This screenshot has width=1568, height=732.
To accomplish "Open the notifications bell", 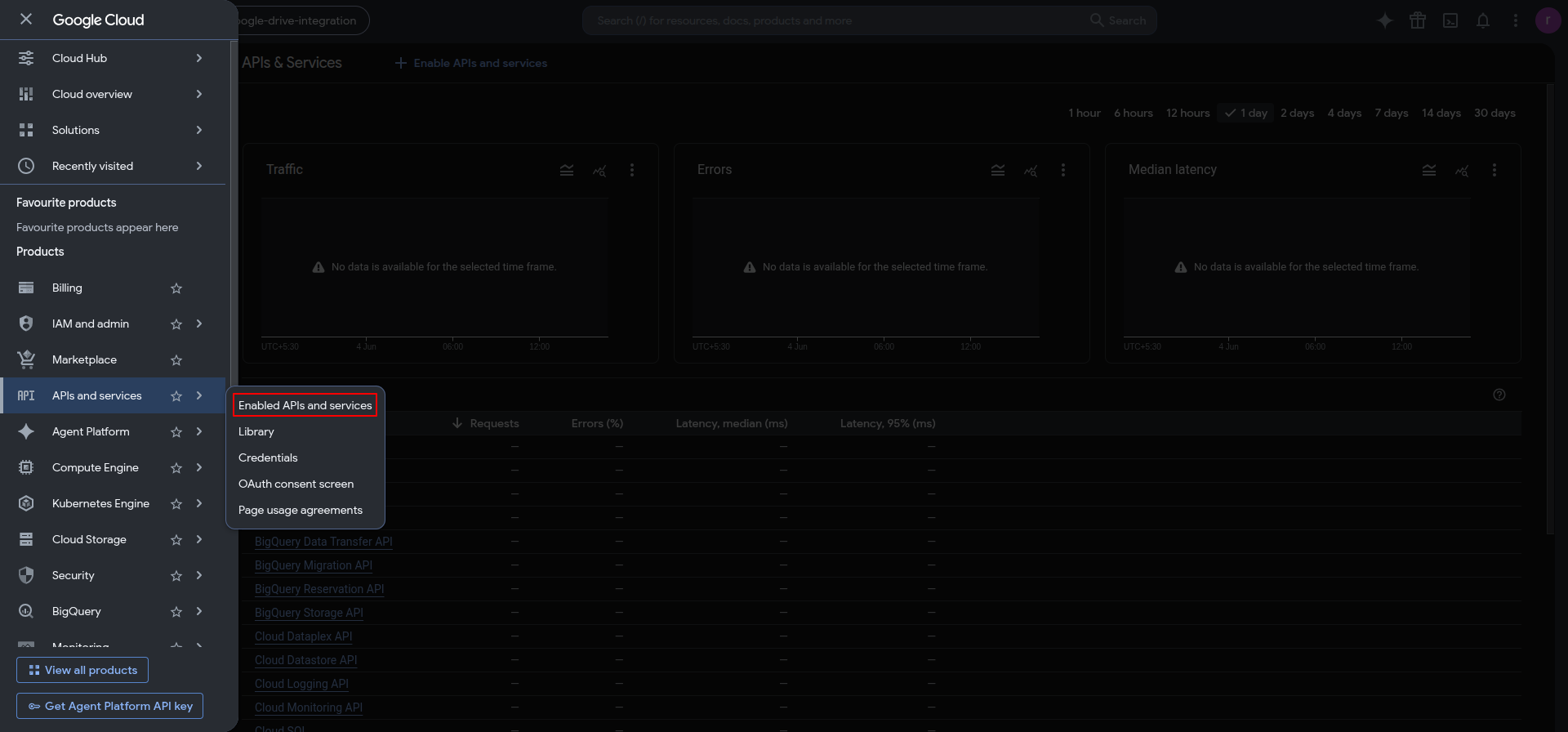I will pyautogui.click(x=1483, y=20).
